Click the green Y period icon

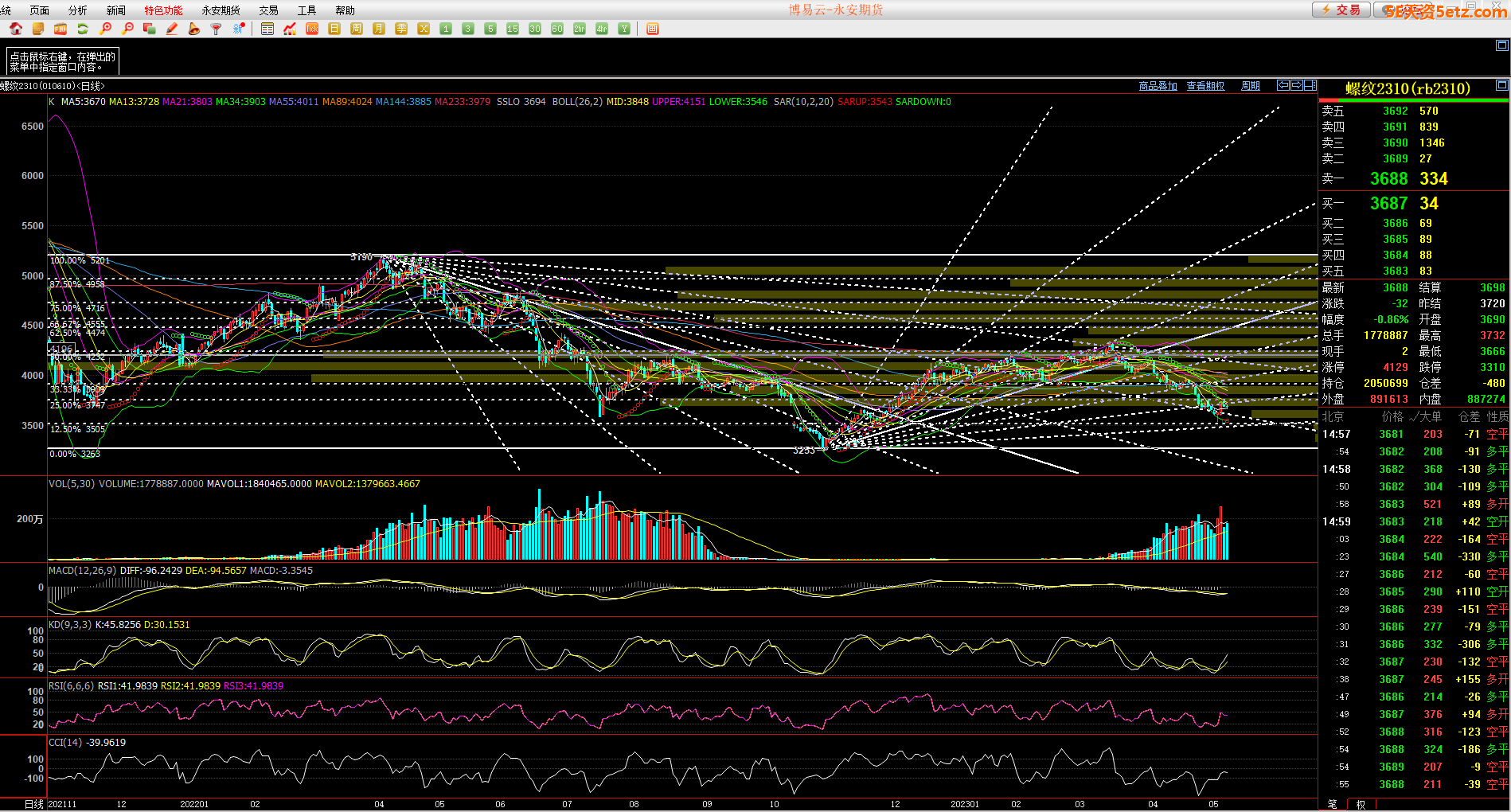pyautogui.click(x=624, y=29)
